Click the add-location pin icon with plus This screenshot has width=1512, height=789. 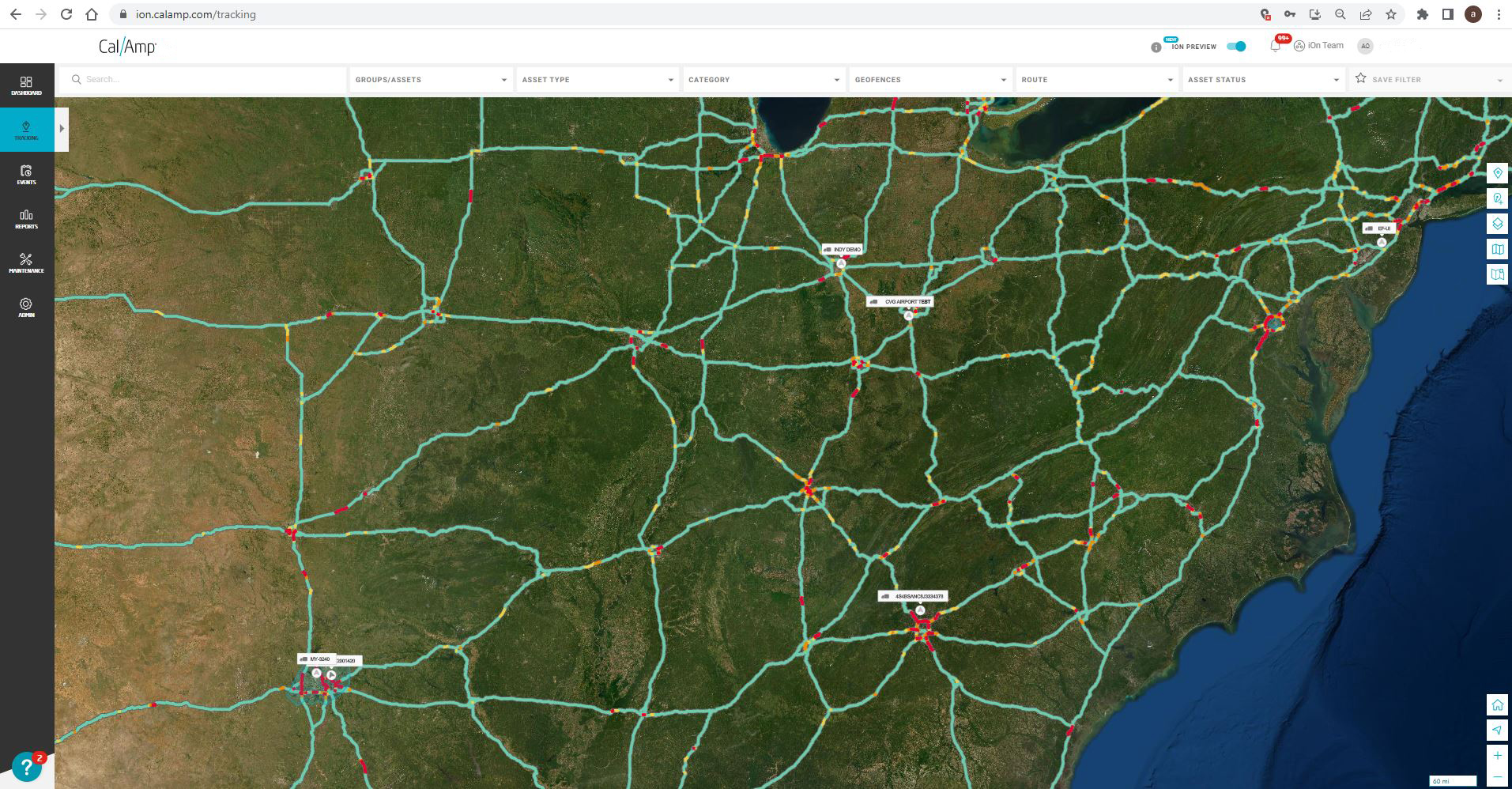click(1497, 198)
